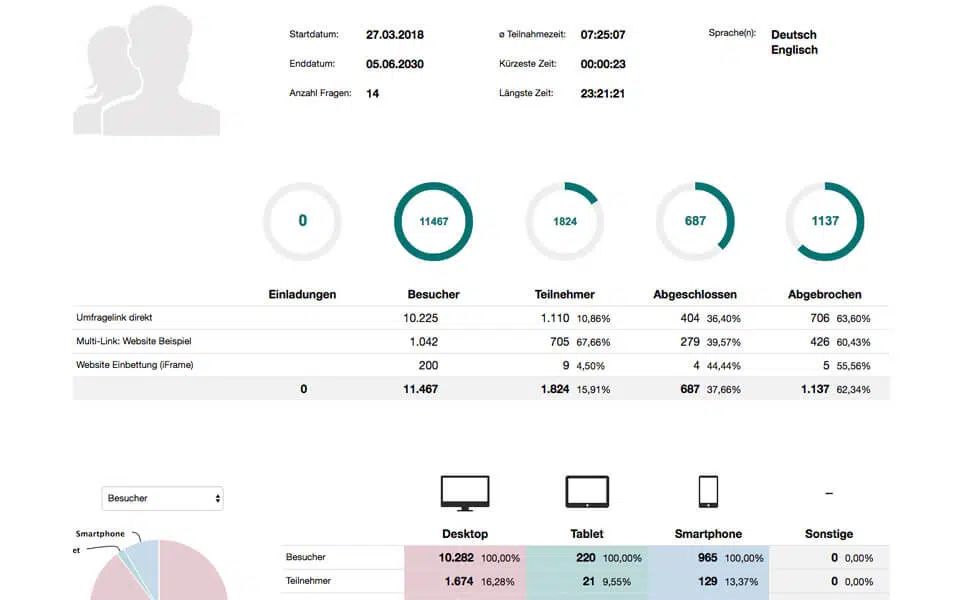Screen dimensions: 960x600
Task: Click the end date 05.06.2030
Action: [395, 64]
